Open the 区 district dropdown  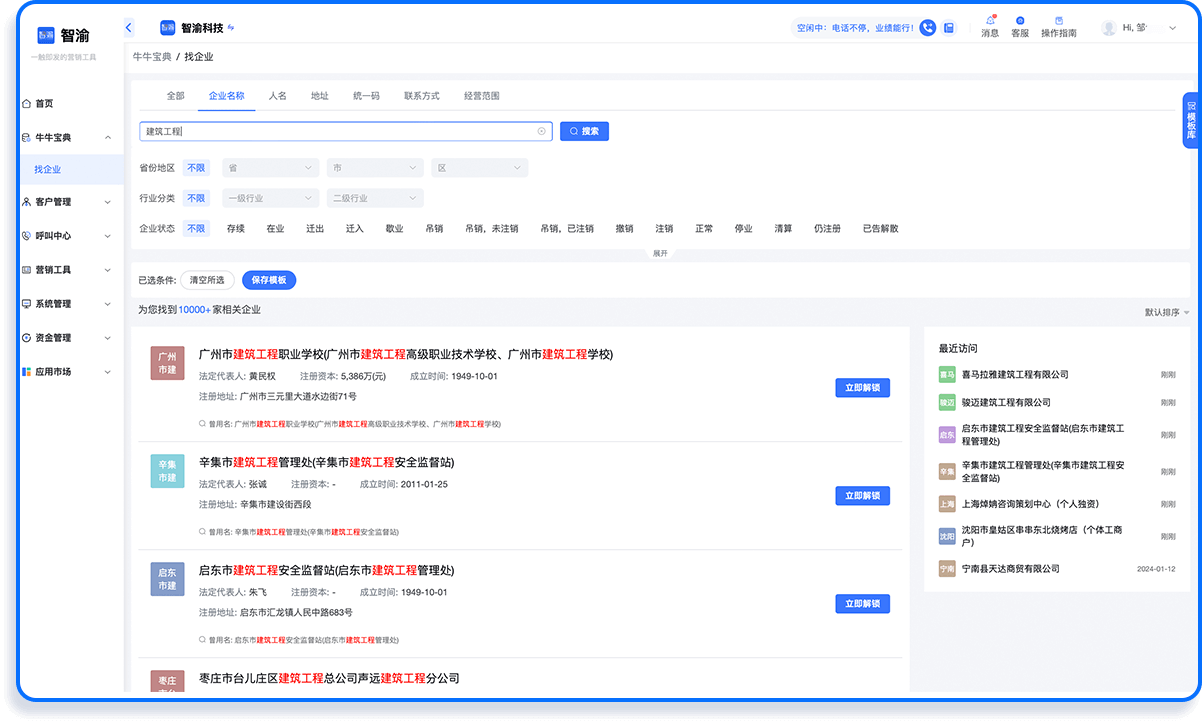[x=480, y=168]
